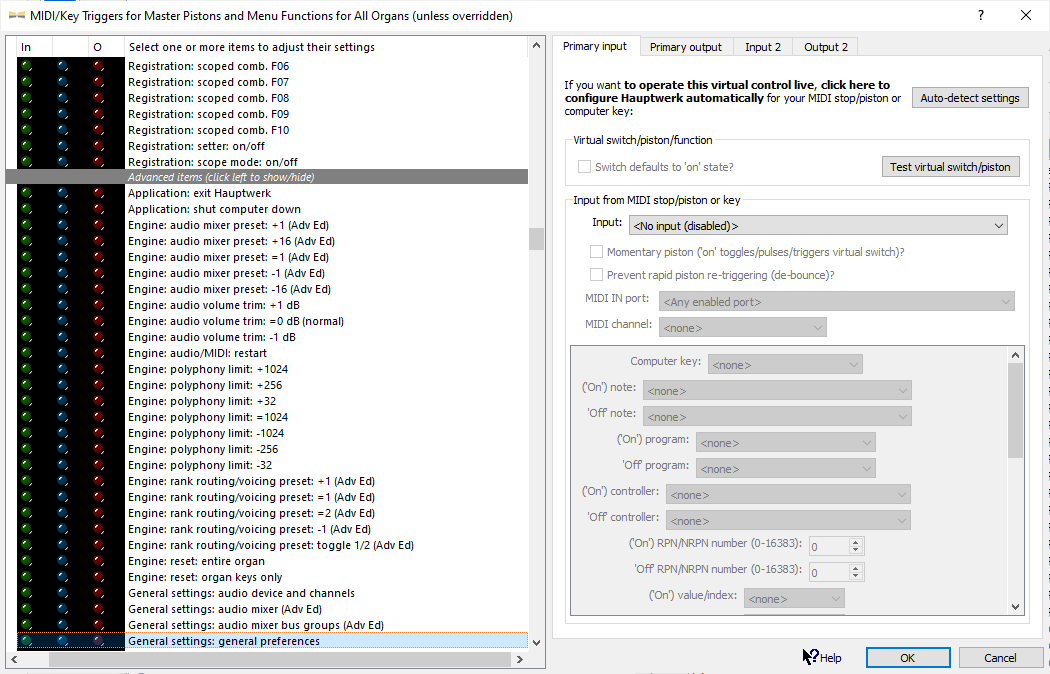Viewport: 1050px width, 674px height.
Task: Toggle the Momentary piston checkbox
Action: (x=597, y=252)
